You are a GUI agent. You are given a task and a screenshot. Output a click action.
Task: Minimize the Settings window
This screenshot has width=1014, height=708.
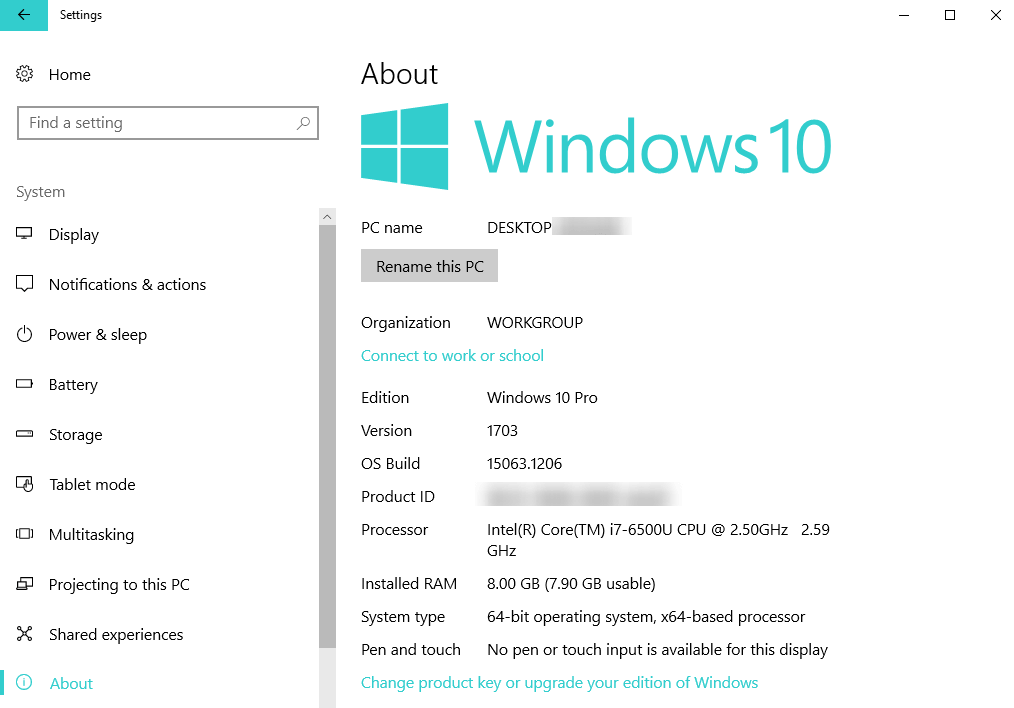(904, 15)
